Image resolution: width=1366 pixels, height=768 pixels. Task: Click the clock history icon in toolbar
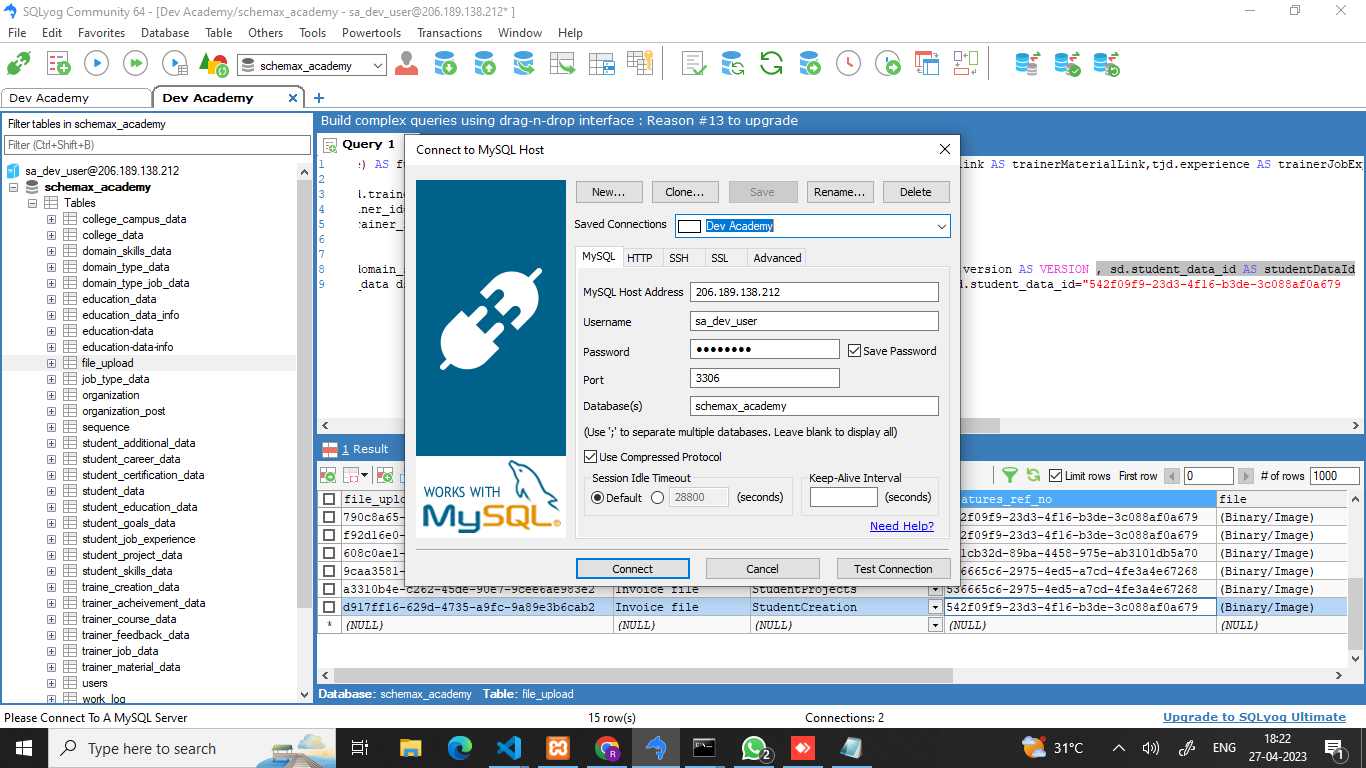tap(848, 65)
